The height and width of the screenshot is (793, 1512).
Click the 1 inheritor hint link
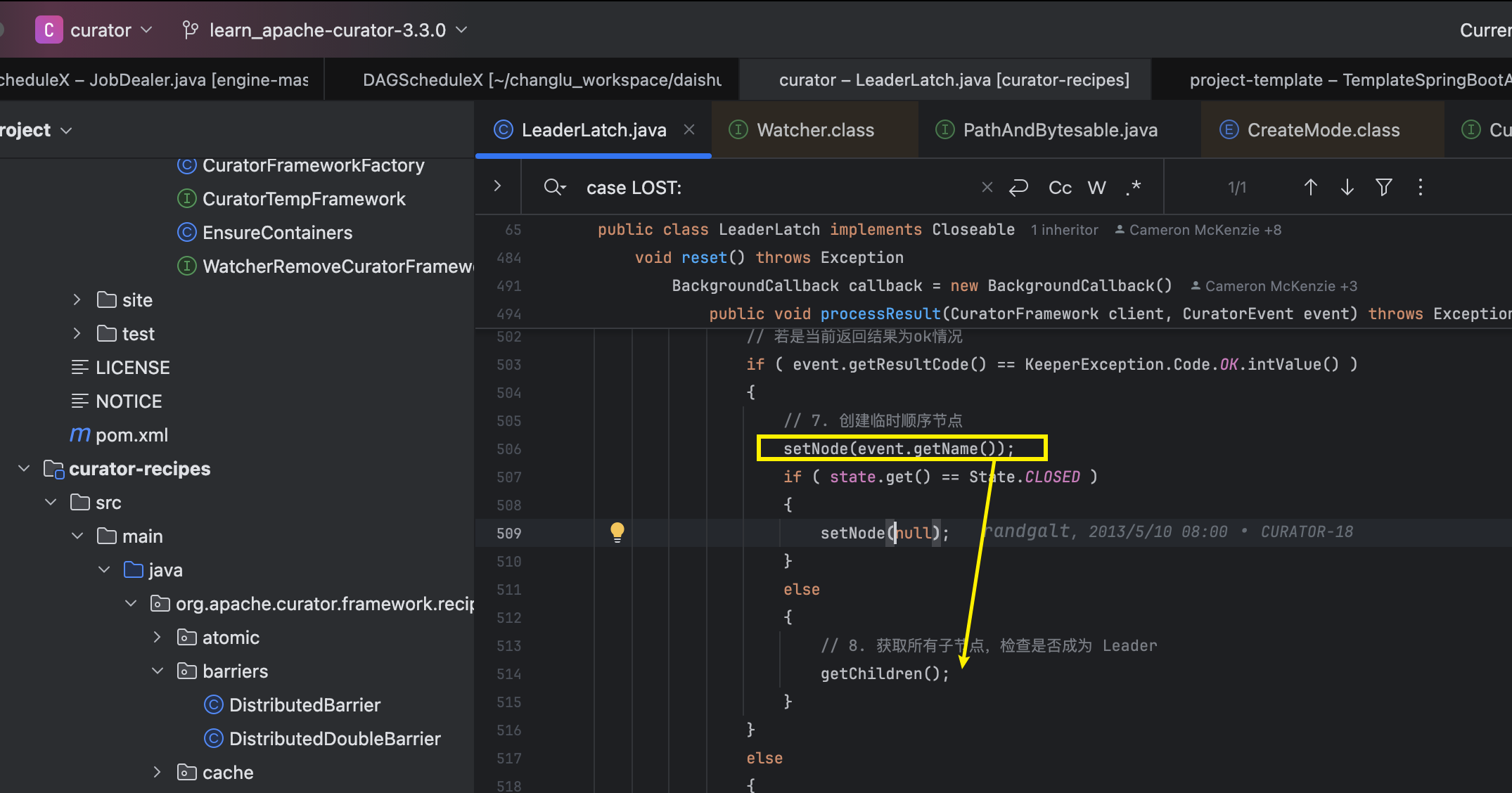[1064, 230]
